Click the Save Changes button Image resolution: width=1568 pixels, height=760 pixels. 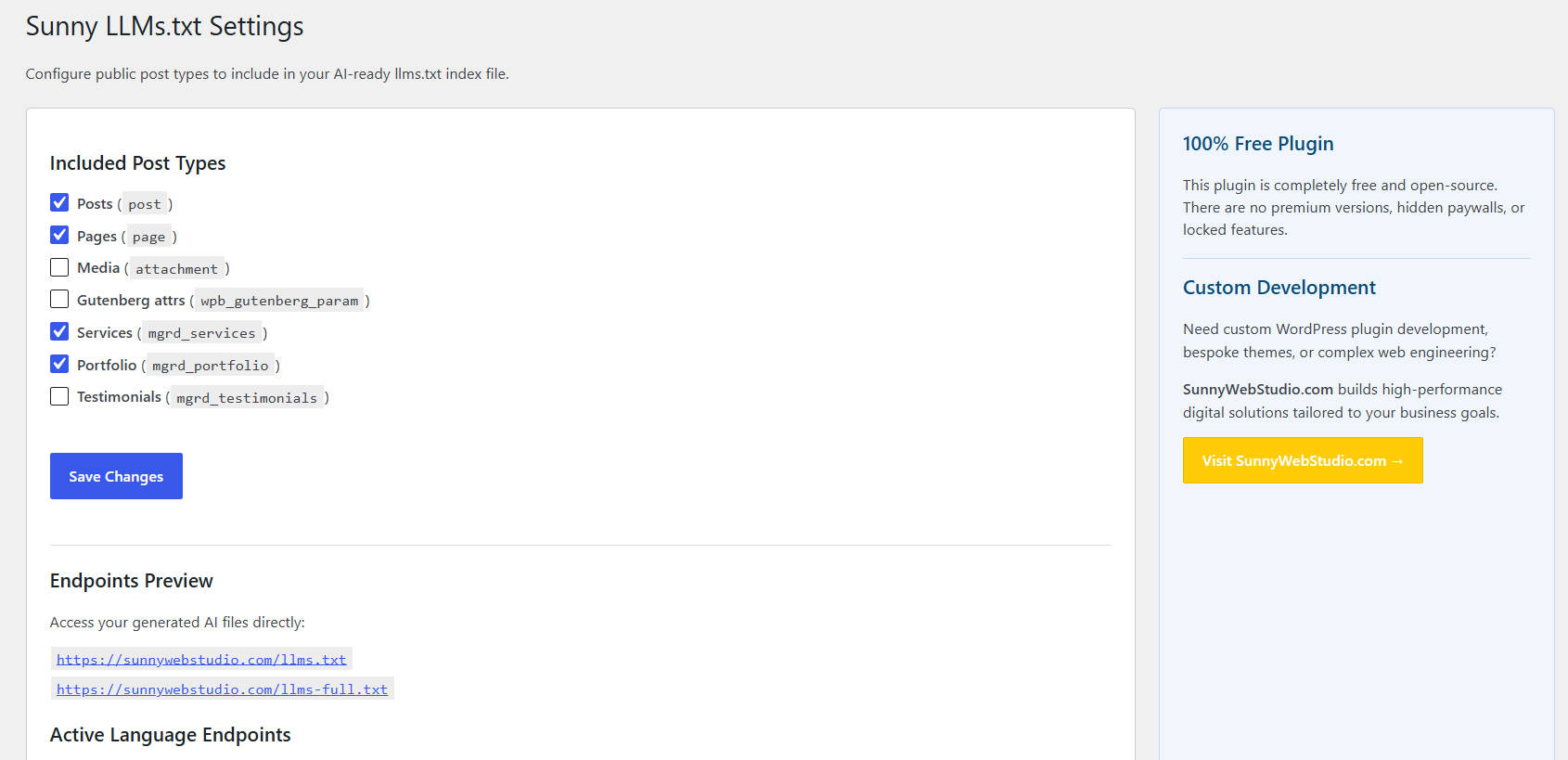coord(116,476)
